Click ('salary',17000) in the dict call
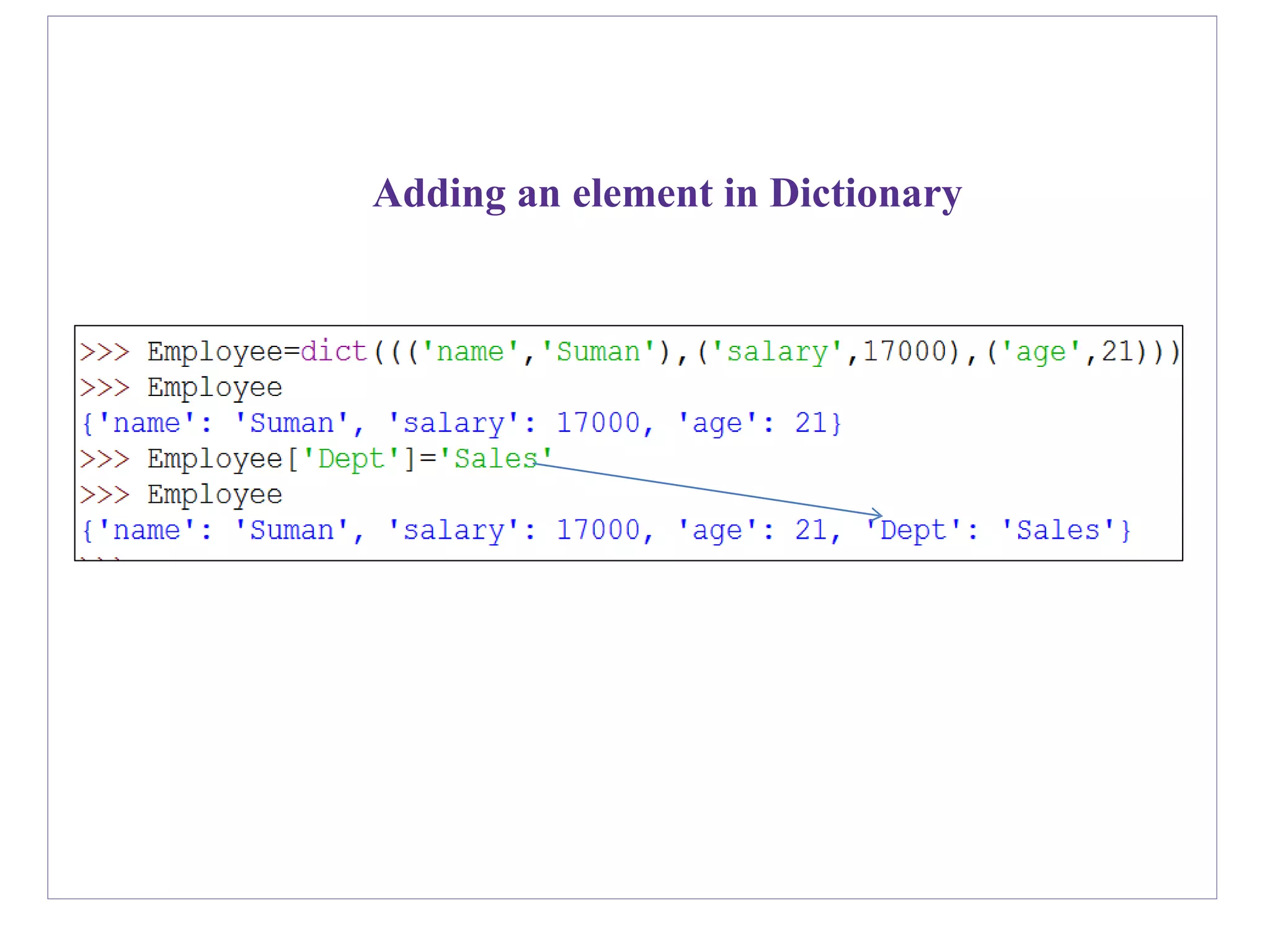This screenshot has width=1270, height=952. tap(828, 353)
